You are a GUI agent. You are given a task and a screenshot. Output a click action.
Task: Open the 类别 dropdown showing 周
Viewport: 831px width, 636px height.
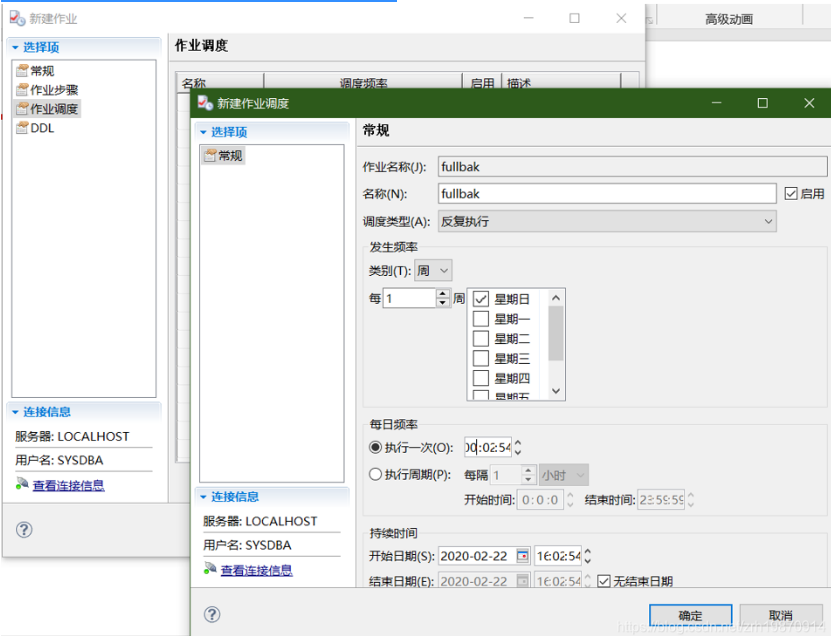[x=433, y=270]
